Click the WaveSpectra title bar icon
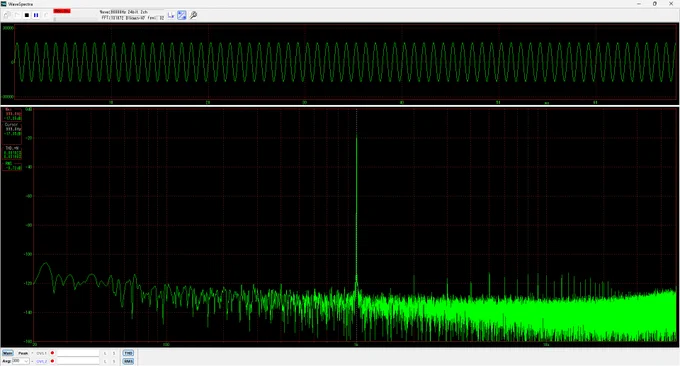The image size is (680, 366). [4, 3]
